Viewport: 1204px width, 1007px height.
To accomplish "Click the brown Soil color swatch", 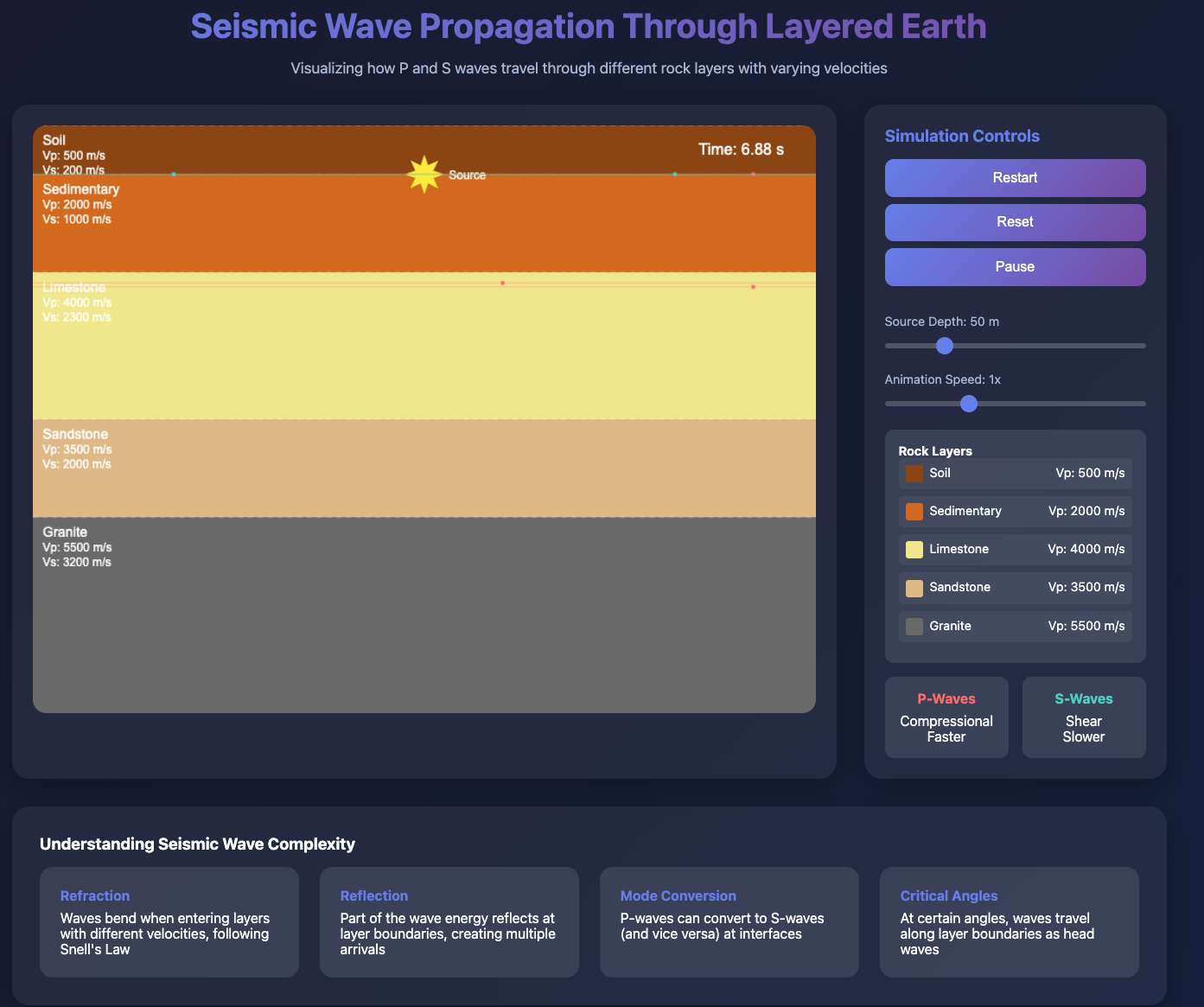I will click(x=914, y=474).
